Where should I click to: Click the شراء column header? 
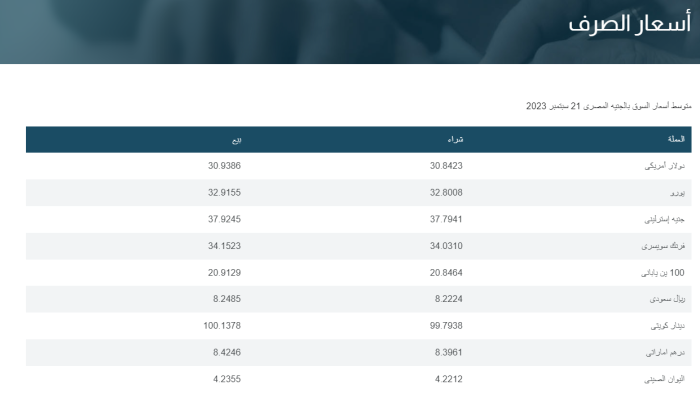(x=455, y=139)
